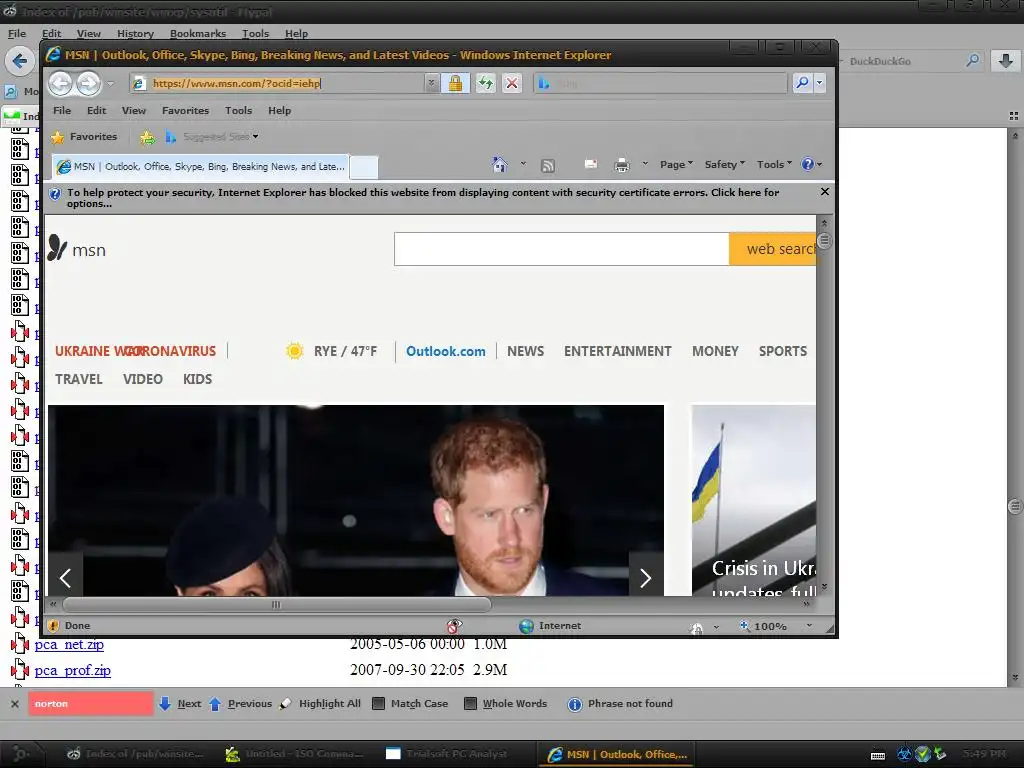Screen dimensions: 1024x768
Task: Click the security information bar message
Action: (x=423, y=198)
